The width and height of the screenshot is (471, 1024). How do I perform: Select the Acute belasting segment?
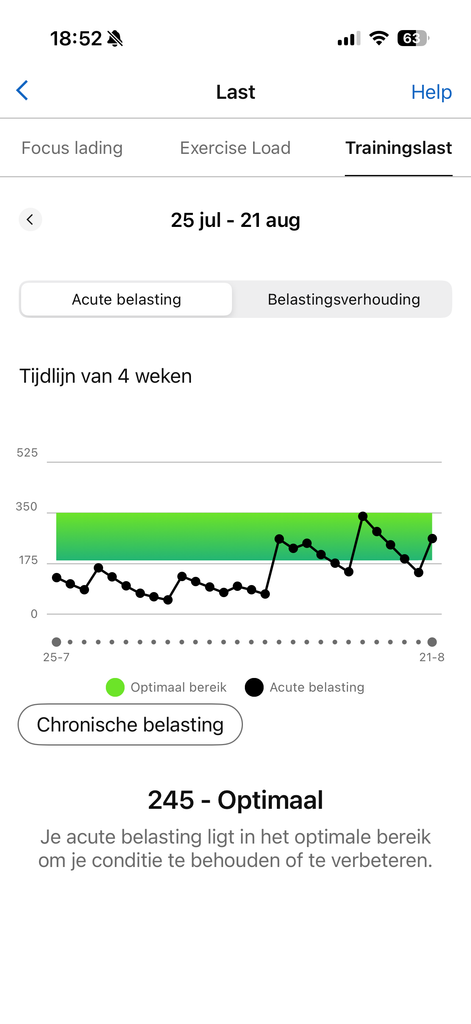point(126,300)
